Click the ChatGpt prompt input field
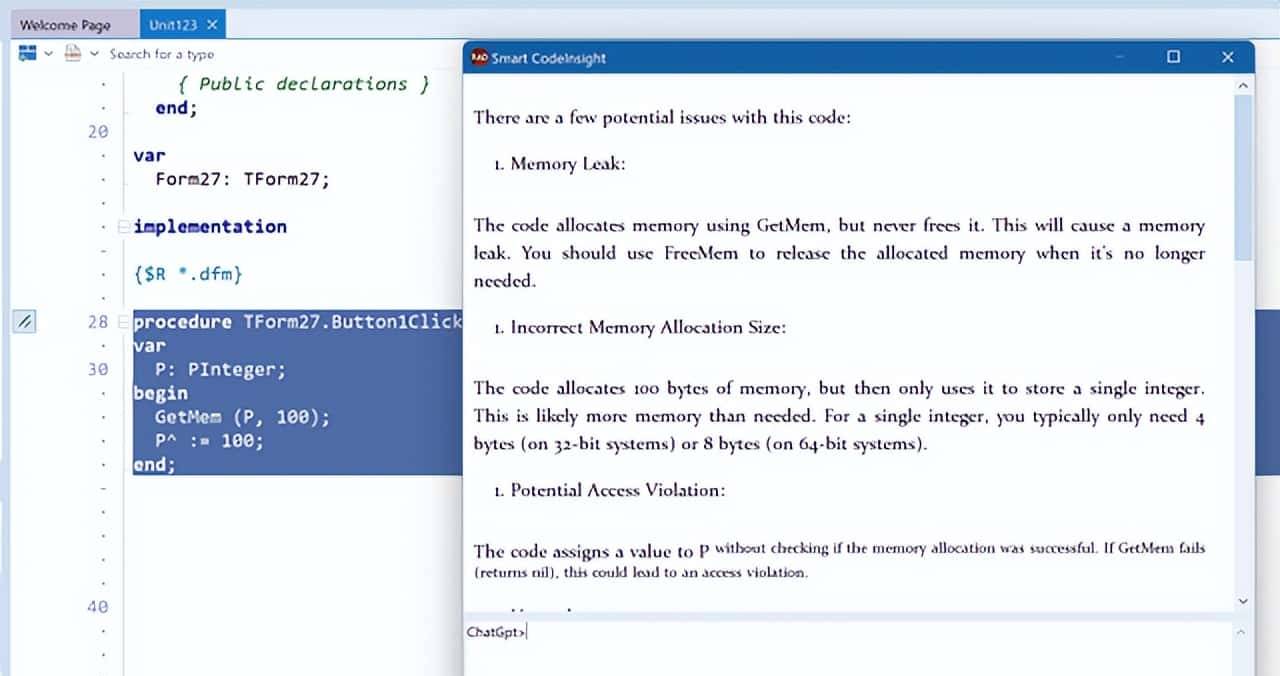This screenshot has height=676, width=1280. point(700,631)
